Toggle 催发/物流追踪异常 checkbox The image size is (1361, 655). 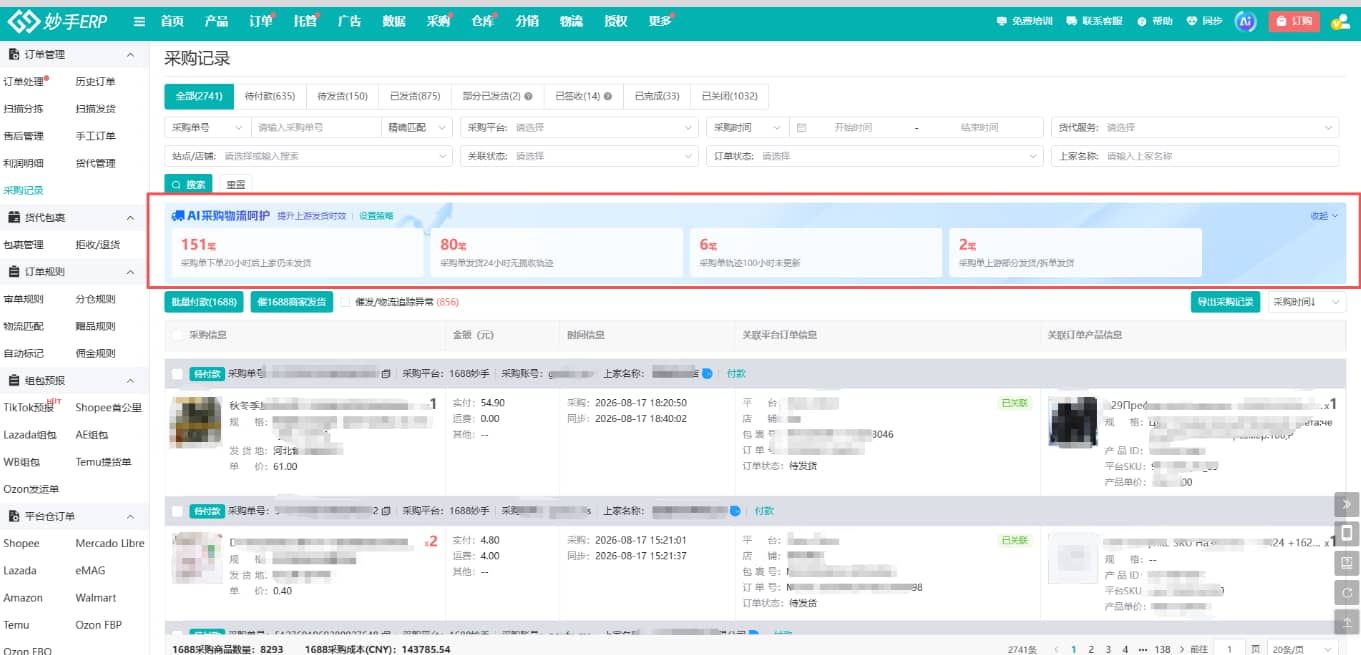[x=345, y=302]
